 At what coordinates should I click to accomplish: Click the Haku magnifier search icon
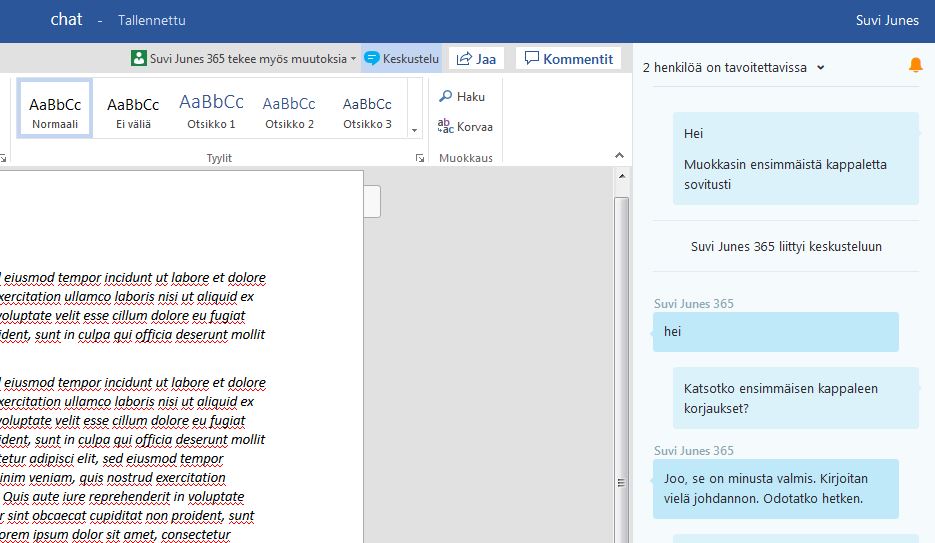446,97
